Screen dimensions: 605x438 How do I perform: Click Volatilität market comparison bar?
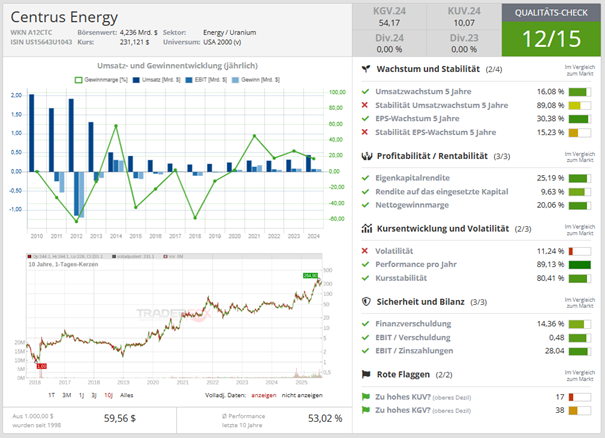580,251
